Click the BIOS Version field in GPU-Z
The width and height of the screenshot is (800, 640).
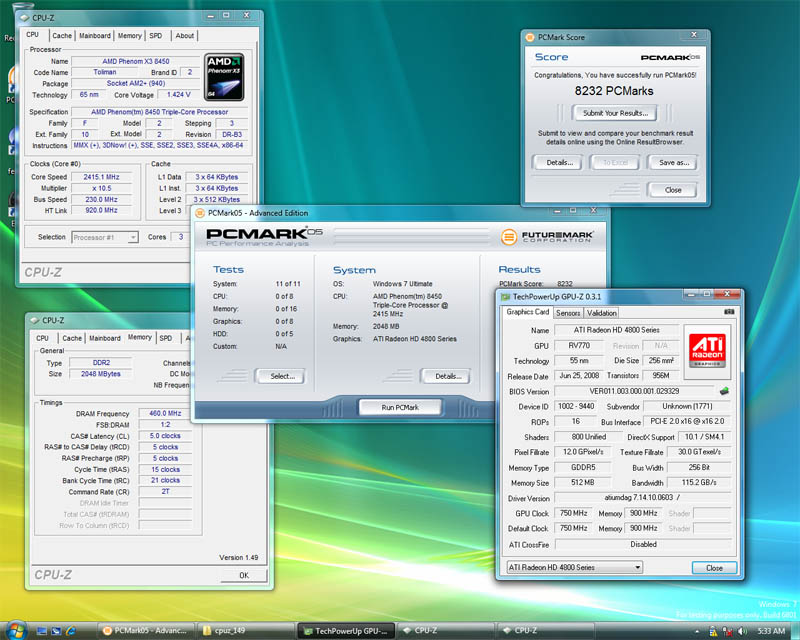[634, 391]
